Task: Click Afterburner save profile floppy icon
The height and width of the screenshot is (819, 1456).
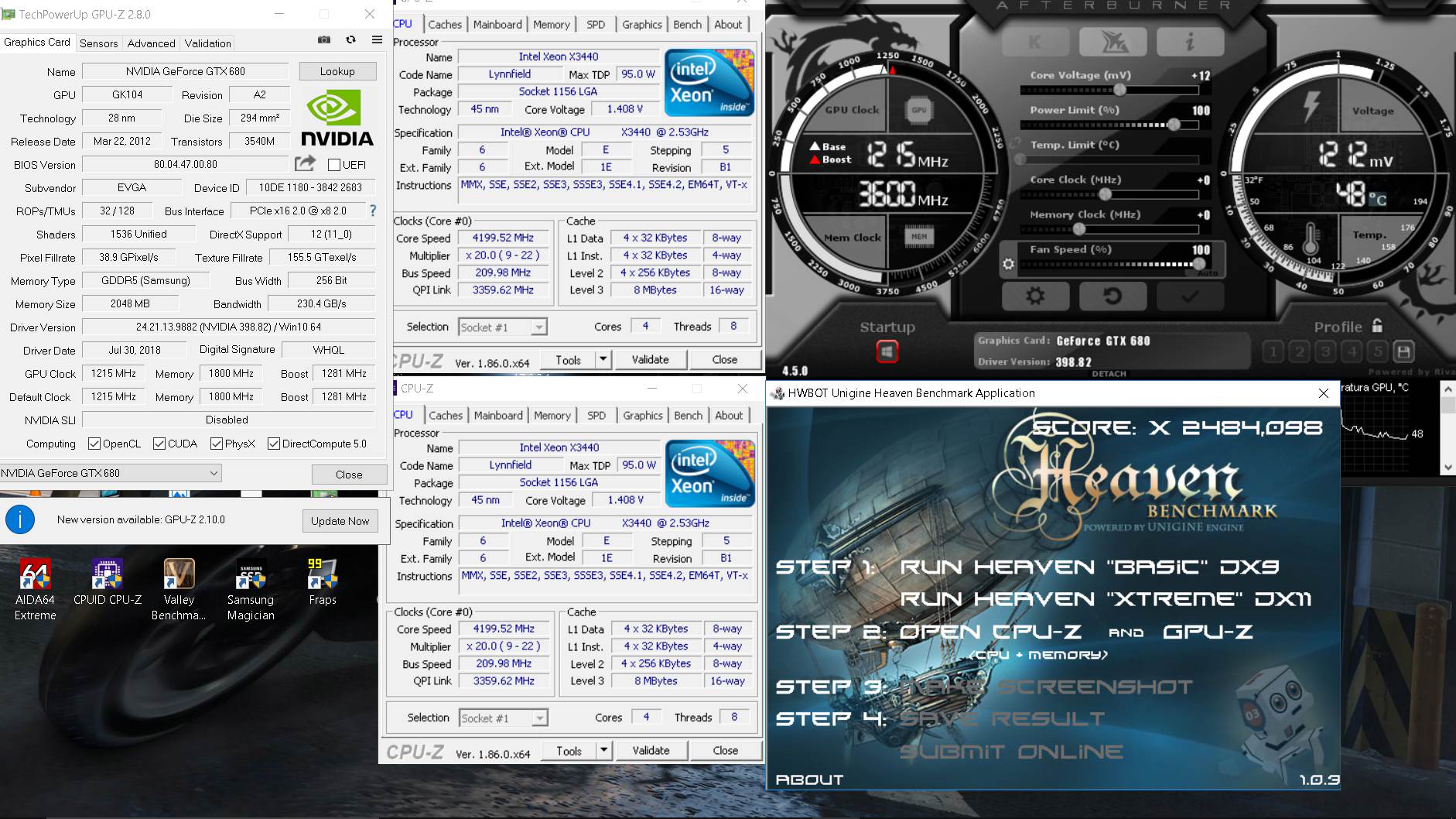Action: (x=1403, y=352)
